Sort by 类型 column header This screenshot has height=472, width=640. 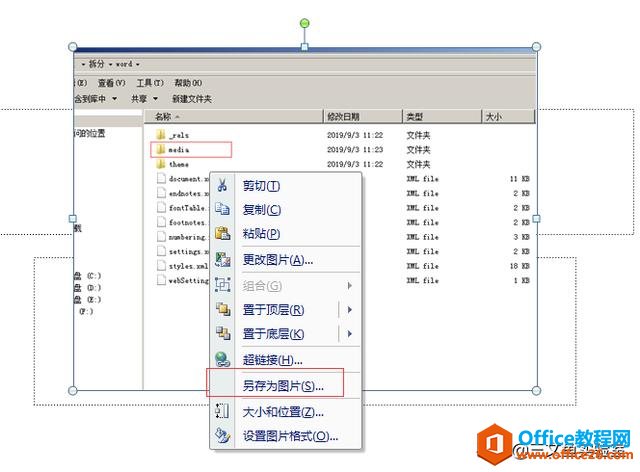pyautogui.click(x=442, y=117)
